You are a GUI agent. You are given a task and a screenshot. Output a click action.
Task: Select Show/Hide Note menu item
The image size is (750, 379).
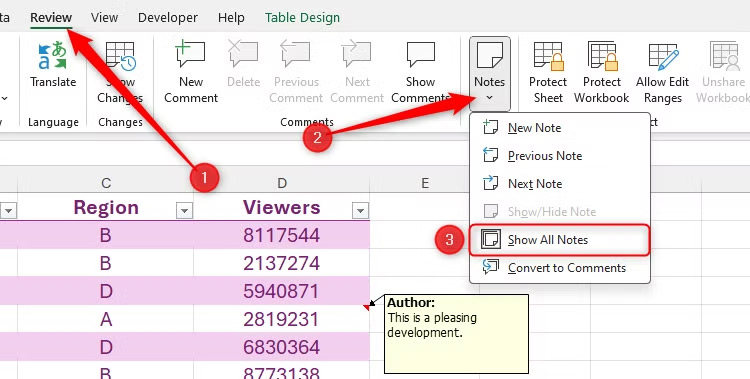pos(560,212)
